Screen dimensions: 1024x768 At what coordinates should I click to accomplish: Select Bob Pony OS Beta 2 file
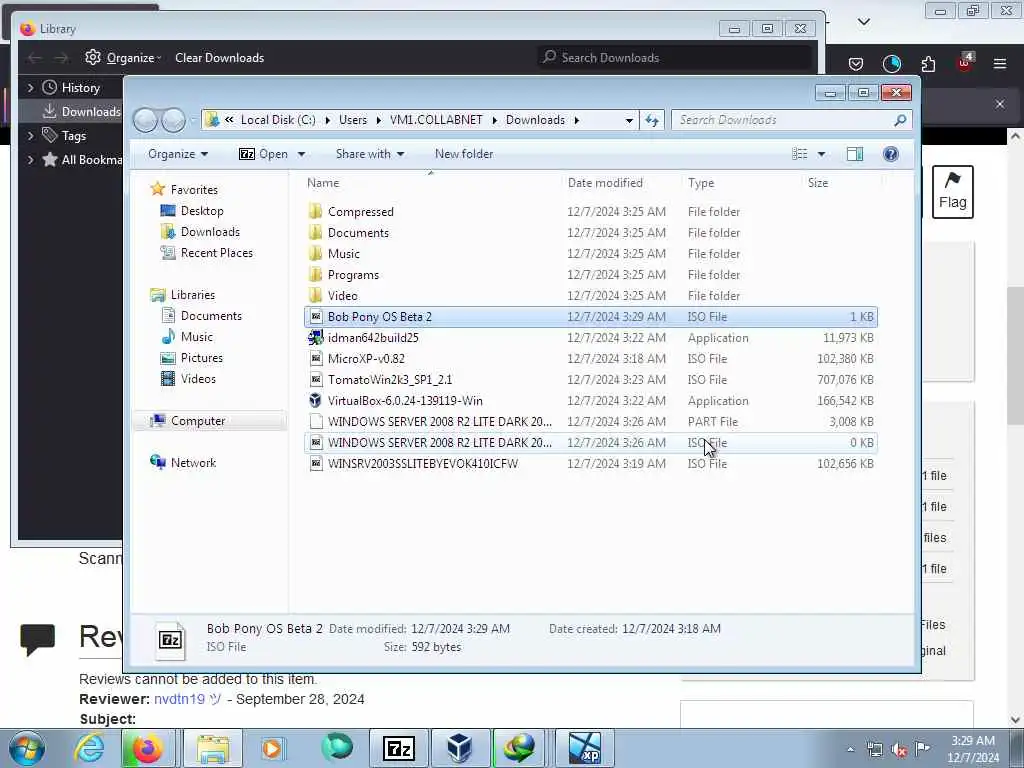pyautogui.click(x=591, y=317)
